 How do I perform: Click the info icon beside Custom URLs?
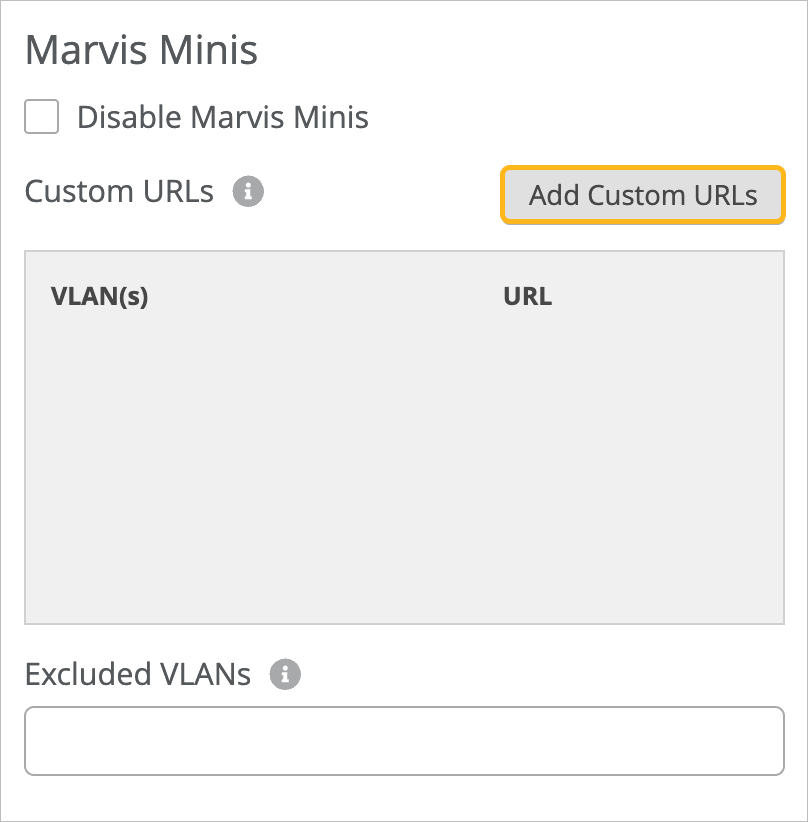248,191
